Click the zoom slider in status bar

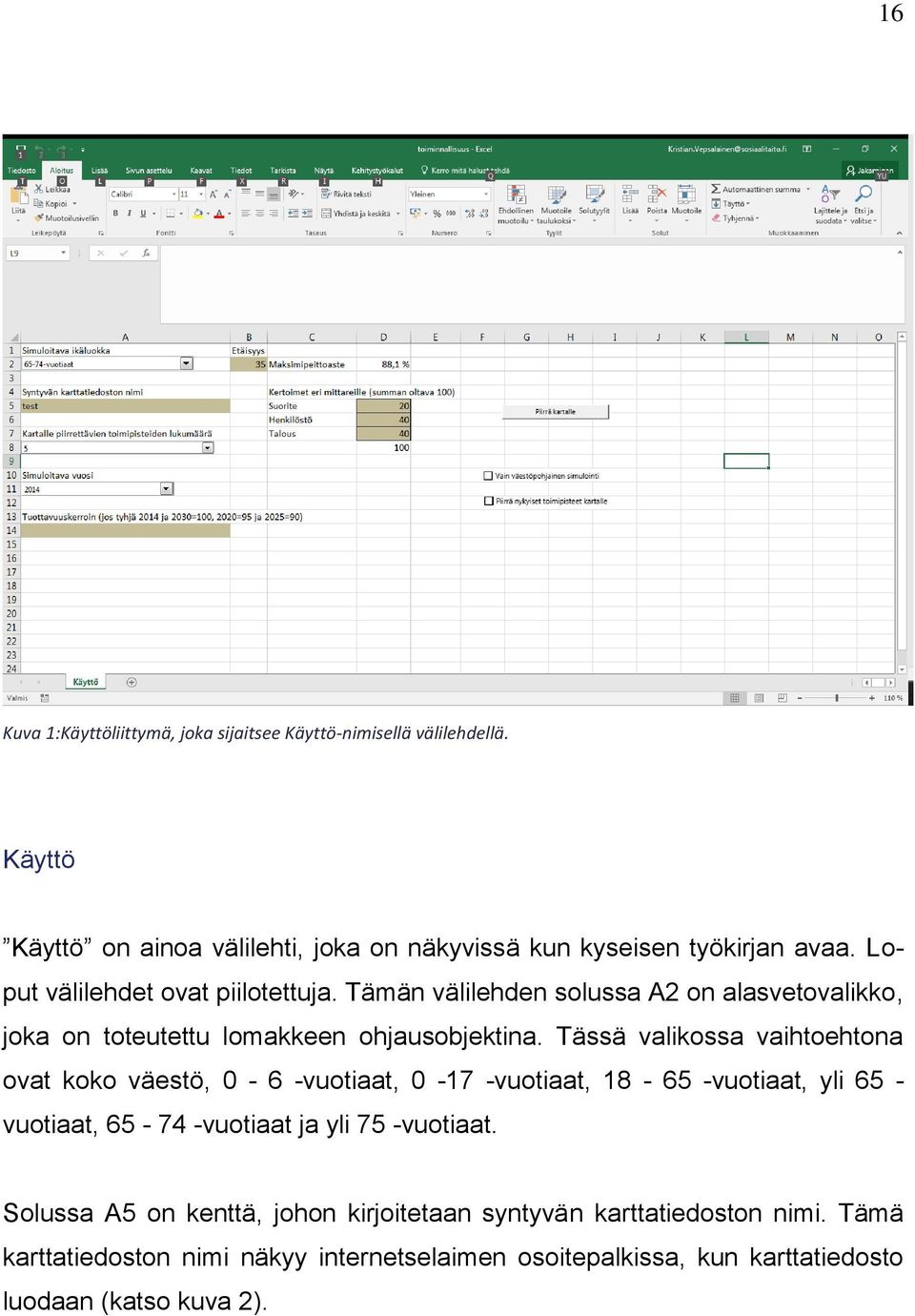click(x=837, y=698)
